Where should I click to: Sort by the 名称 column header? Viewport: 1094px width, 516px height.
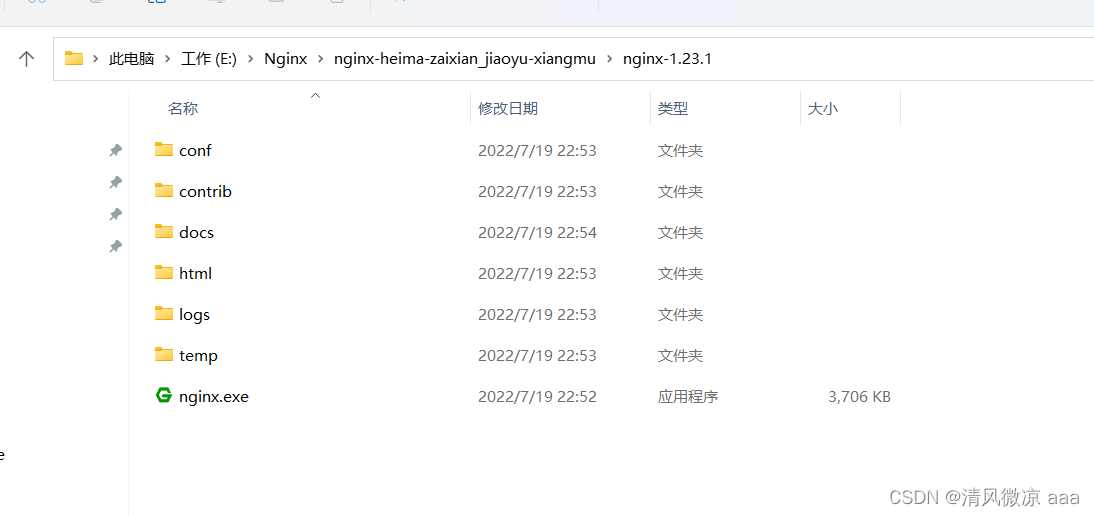[x=183, y=109]
